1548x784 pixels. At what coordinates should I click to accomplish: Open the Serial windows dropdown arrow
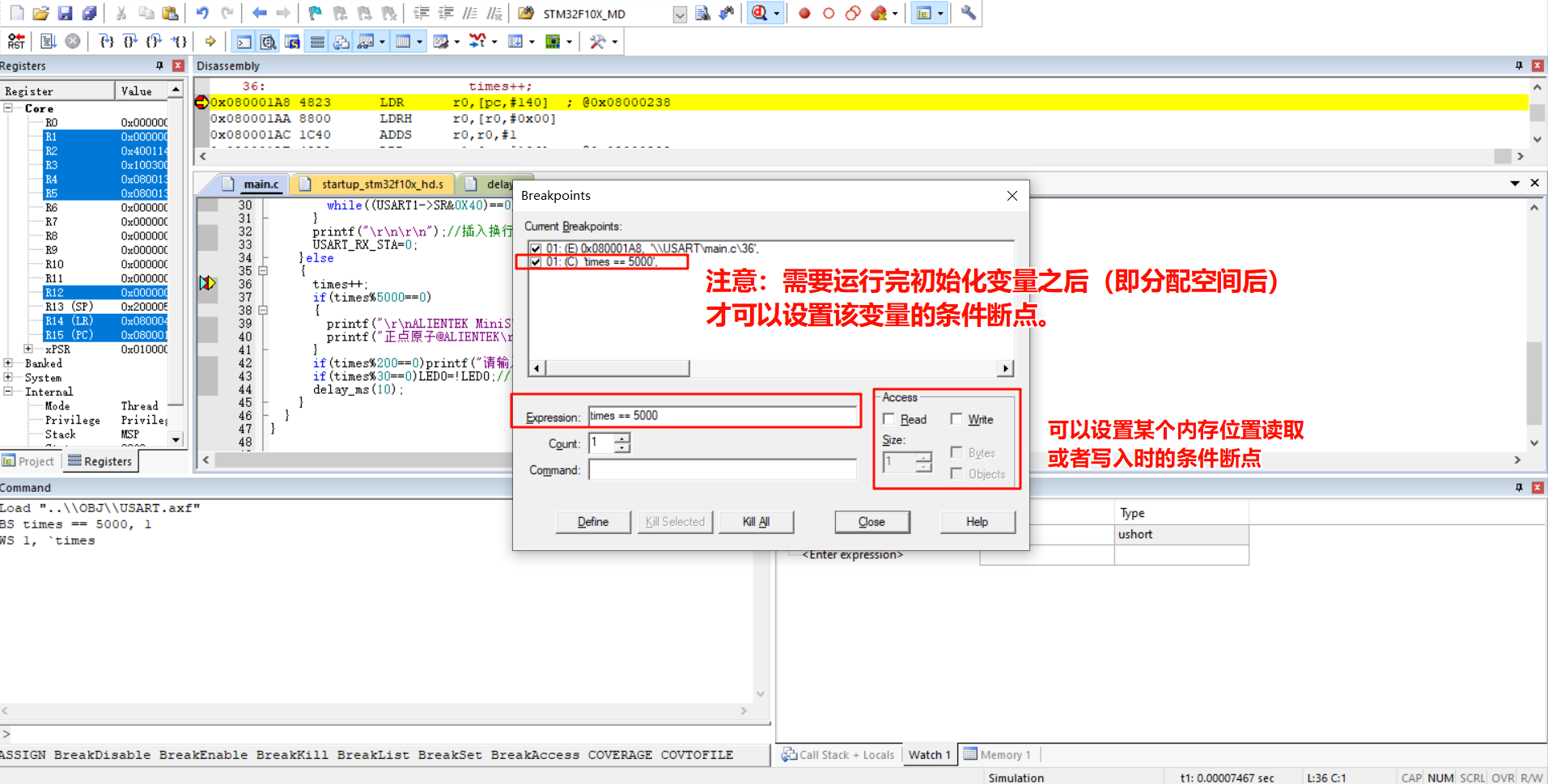457,41
